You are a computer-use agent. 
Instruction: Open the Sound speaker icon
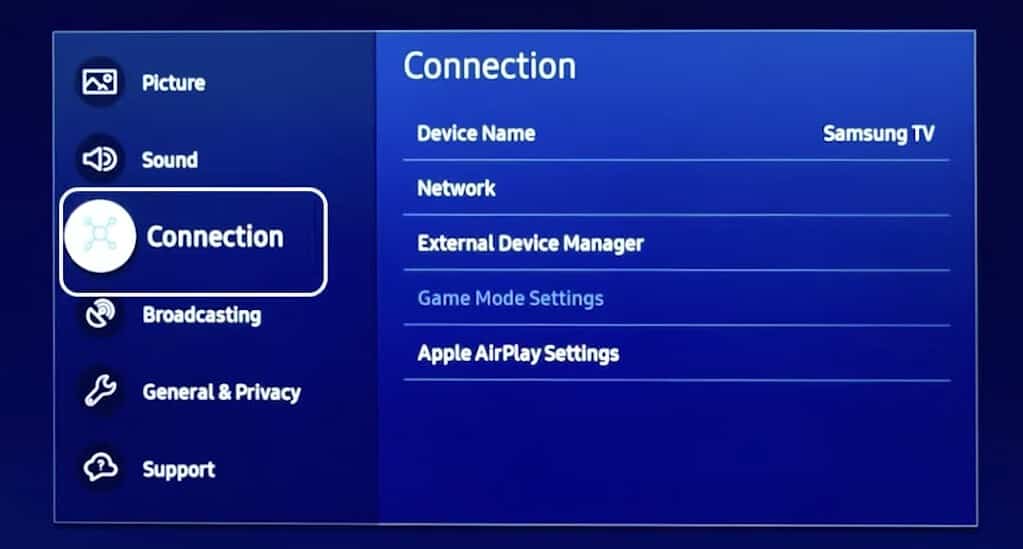point(100,159)
